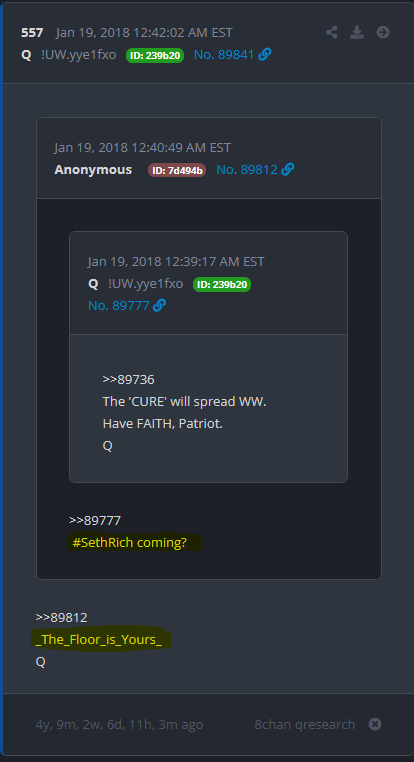Click the green ID: 239b20 badge in top header

click(155, 55)
